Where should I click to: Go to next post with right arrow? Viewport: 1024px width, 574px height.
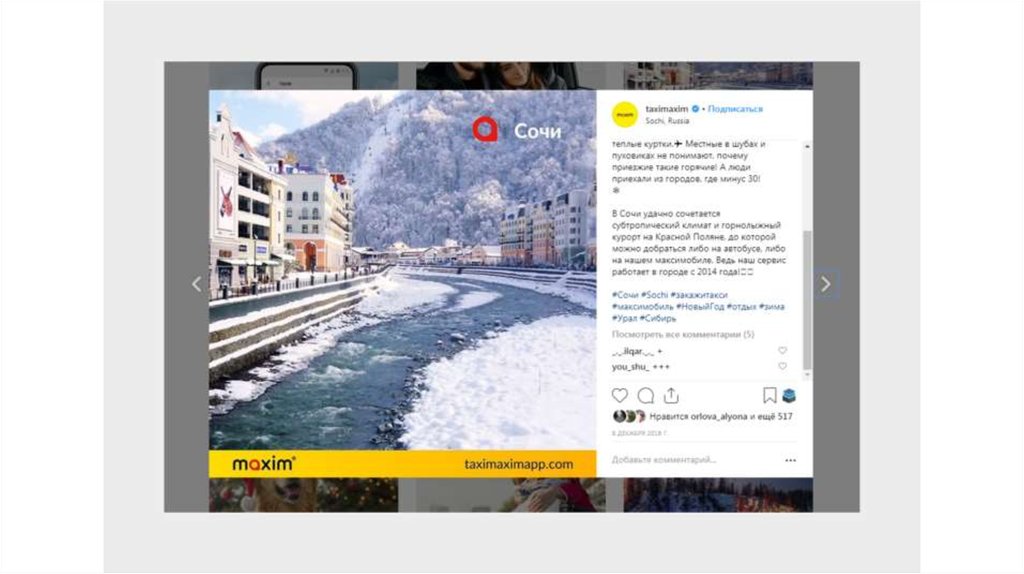point(826,284)
